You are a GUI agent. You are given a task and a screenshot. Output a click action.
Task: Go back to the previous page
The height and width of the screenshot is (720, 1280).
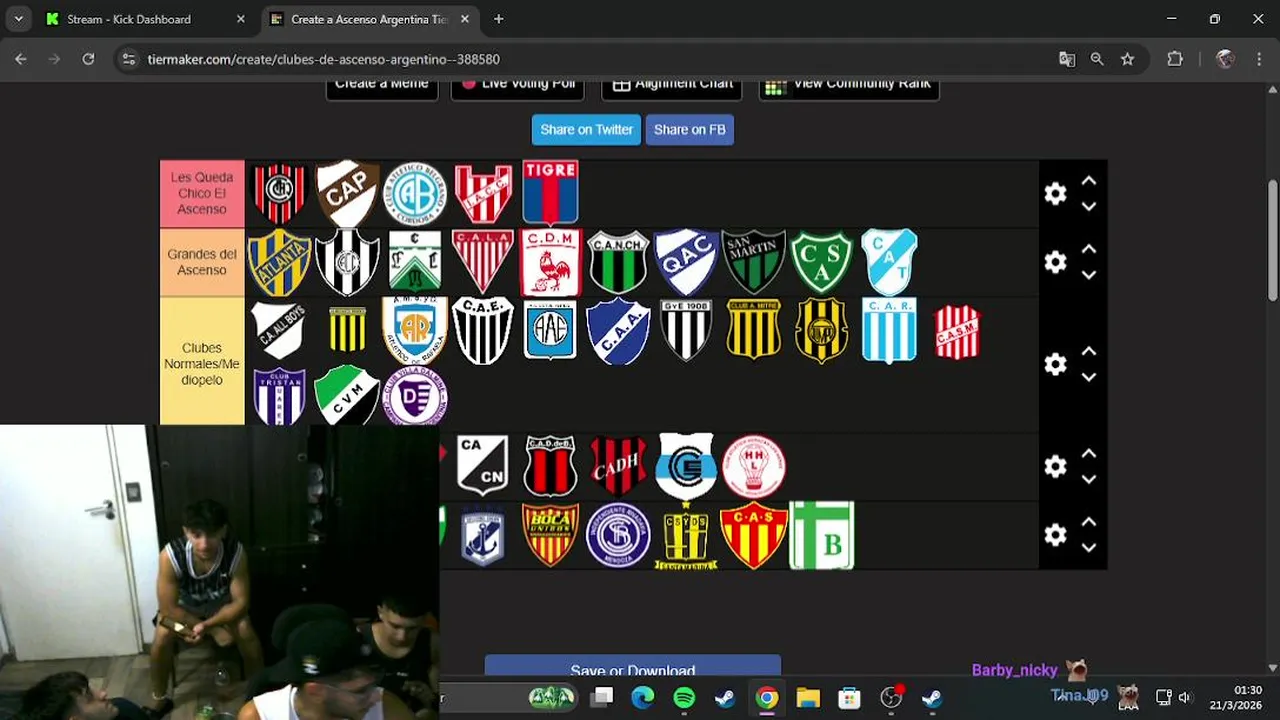tap(21, 59)
